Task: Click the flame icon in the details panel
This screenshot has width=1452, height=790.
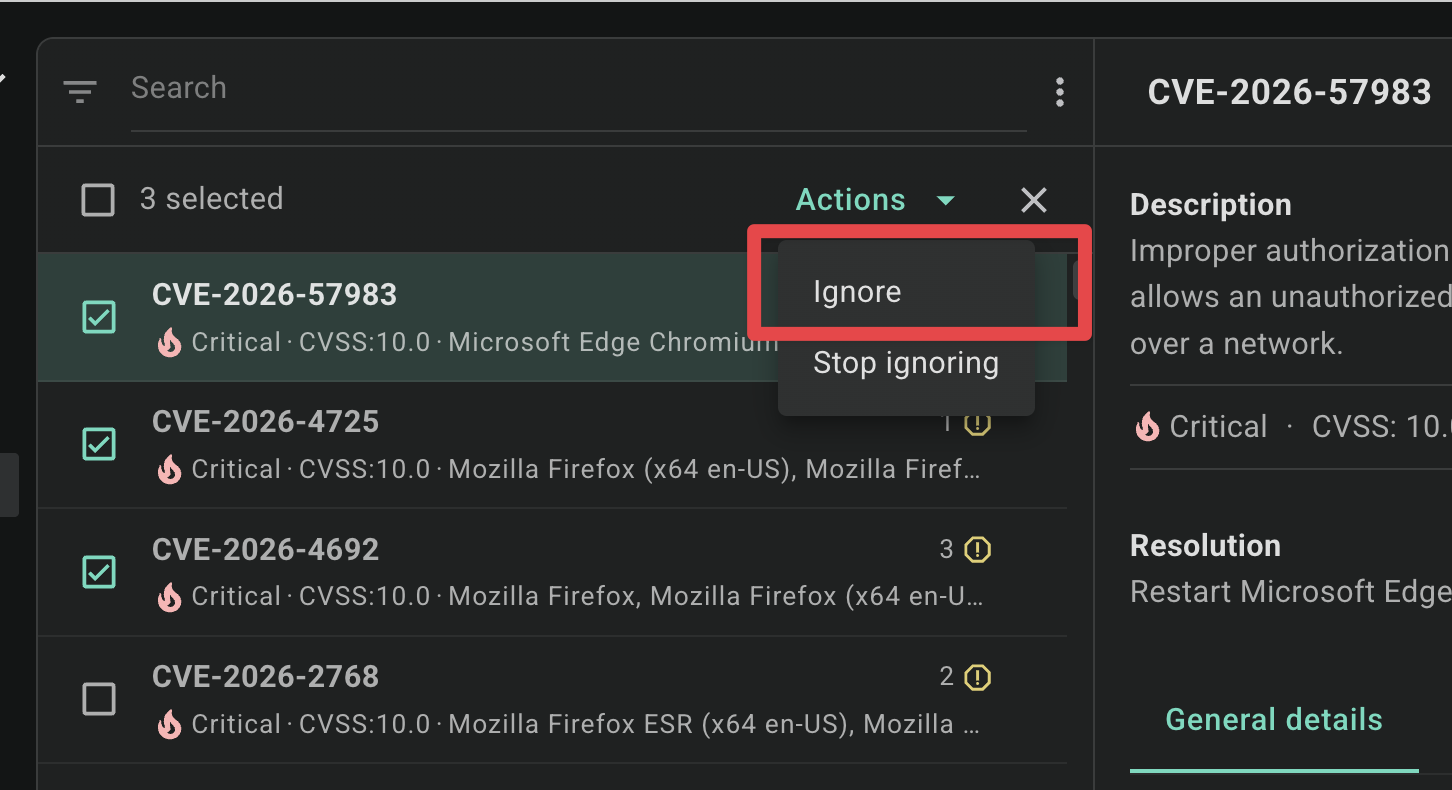Action: point(1146,427)
